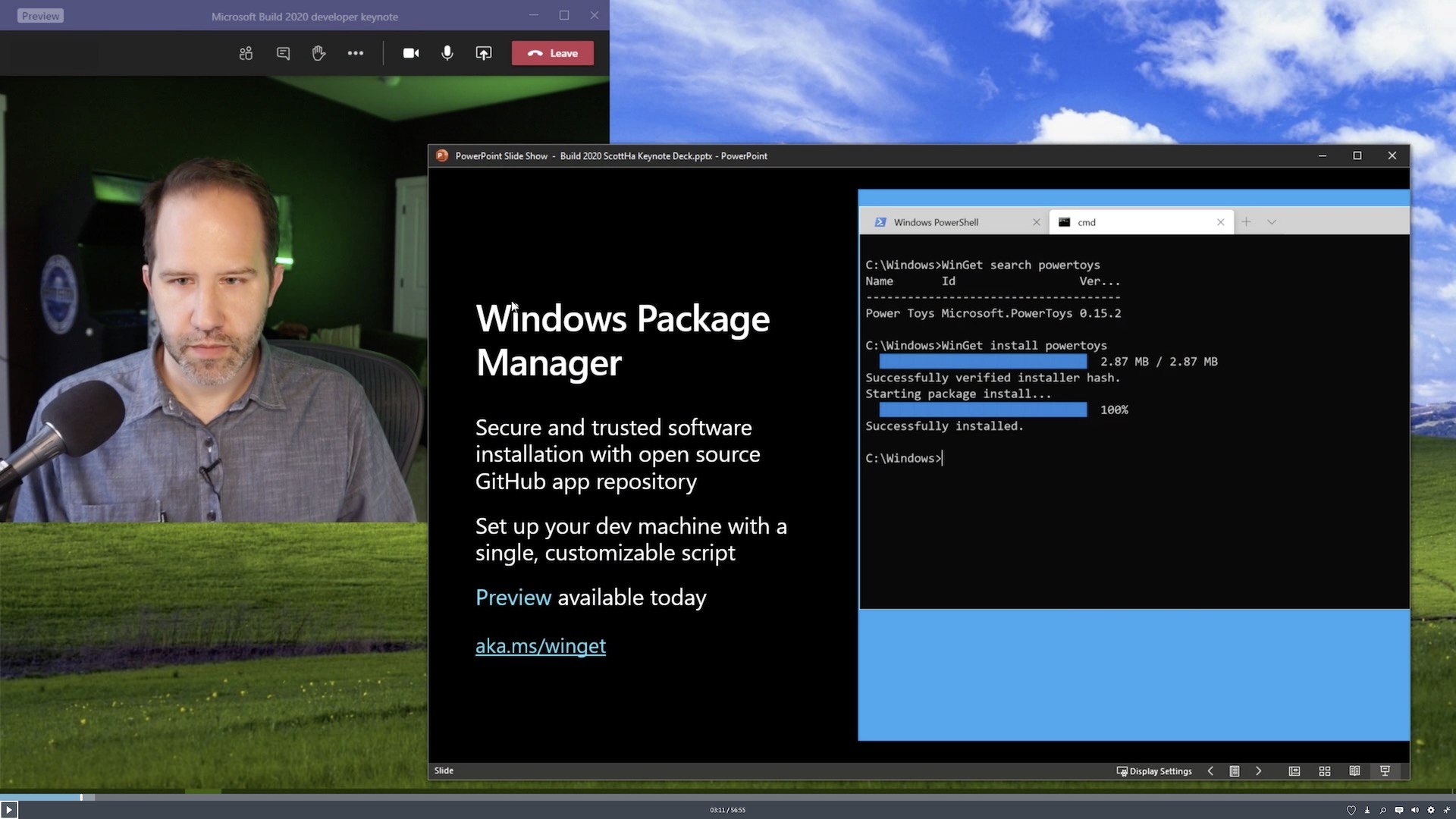Click the share content icon
The width and height of the screenshot is (1456, 819).
(x=484, y=53)
